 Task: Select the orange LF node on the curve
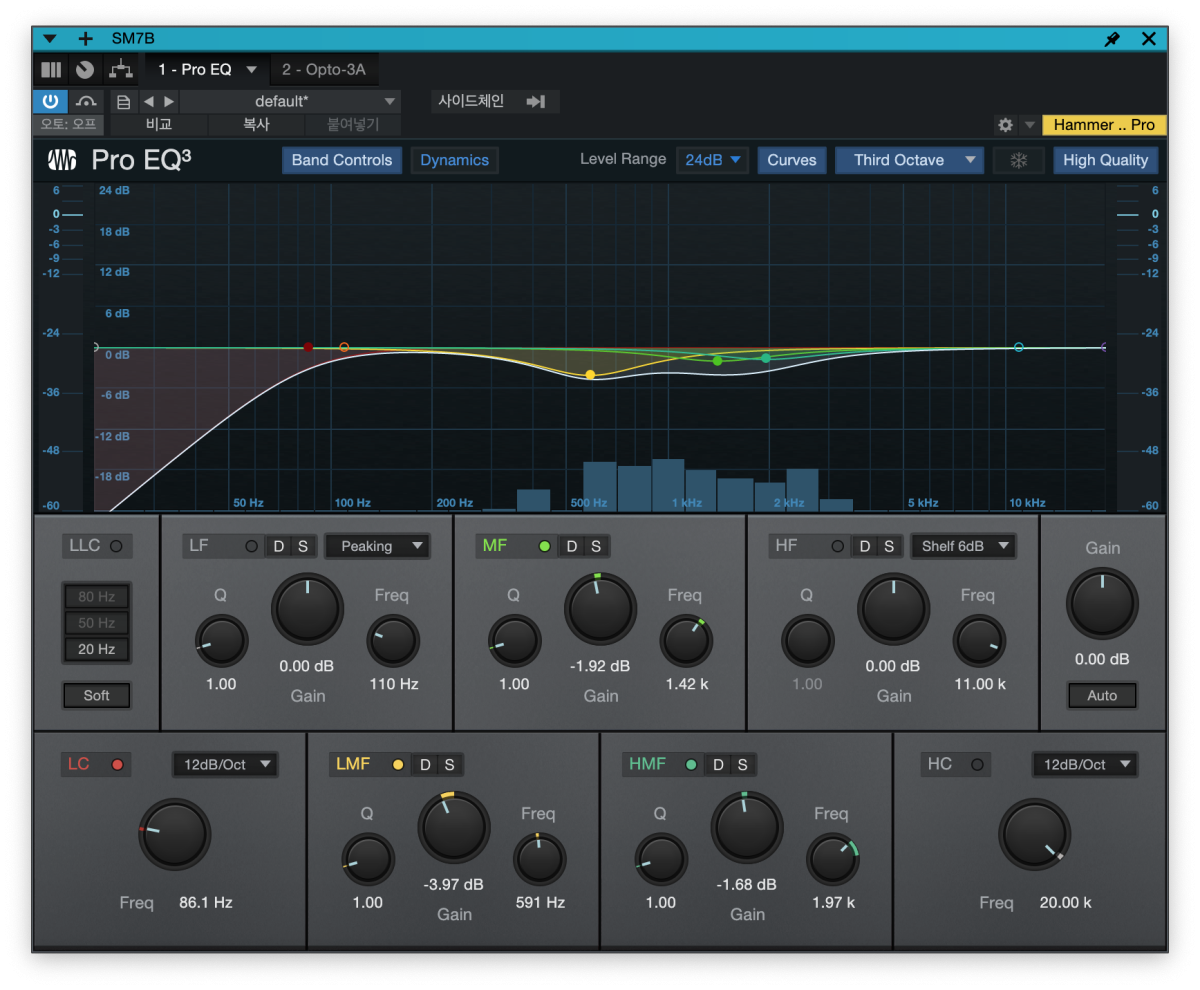click(x=344, y=347)
